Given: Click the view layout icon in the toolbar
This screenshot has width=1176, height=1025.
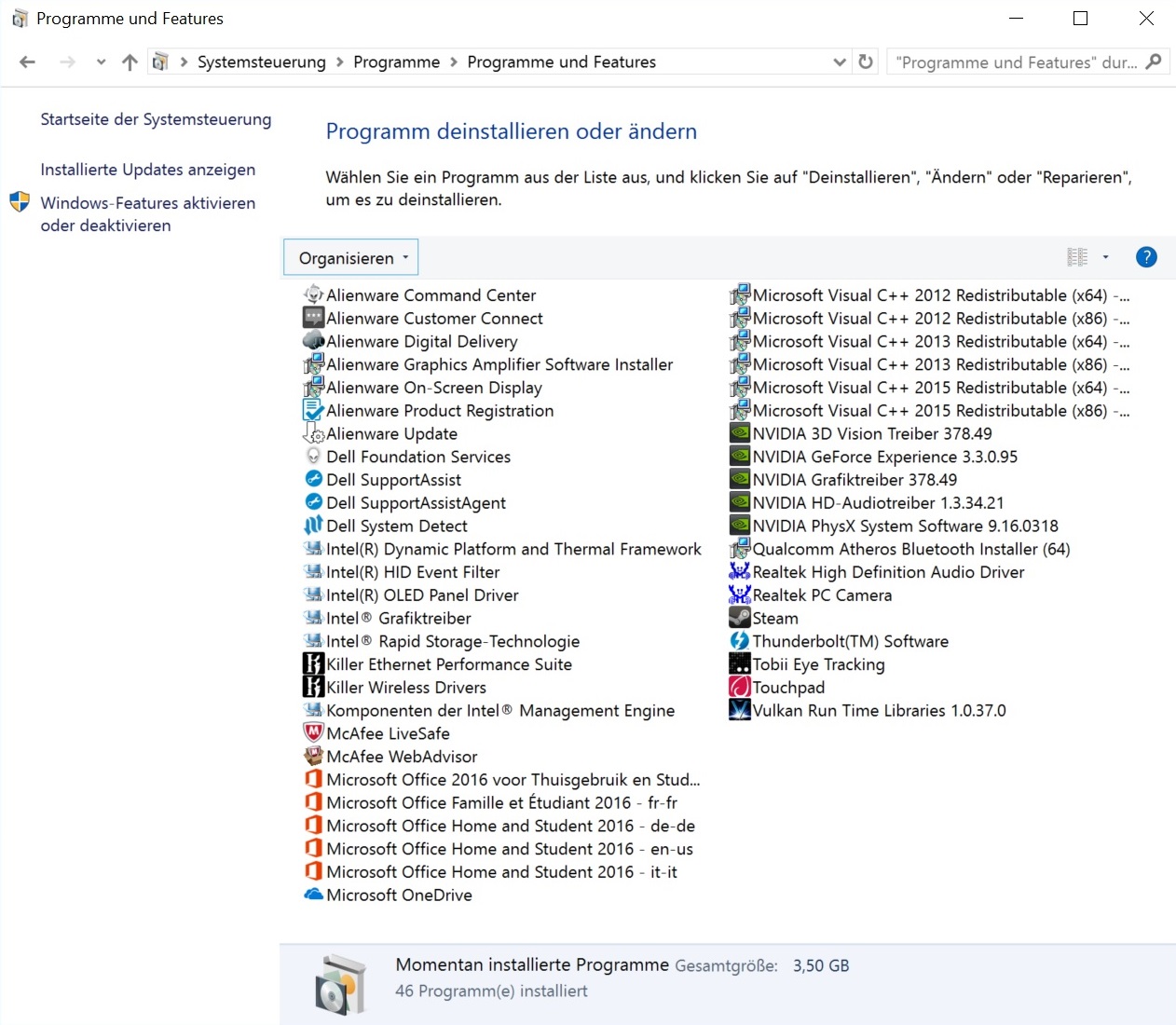Looking at the screenshot, I should pos(1077,257).
